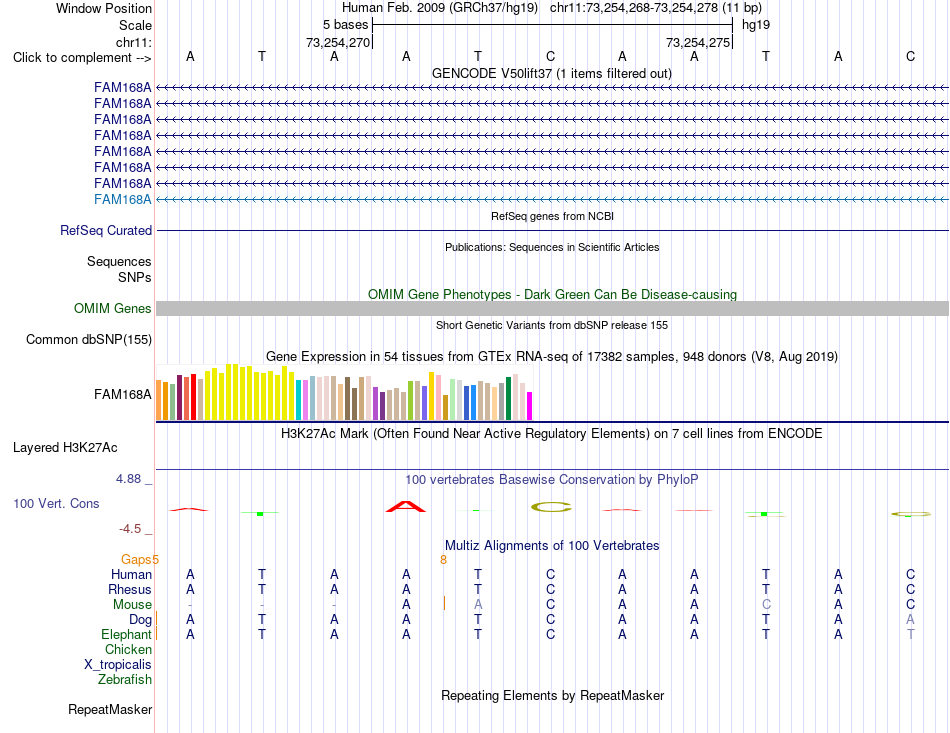Viewport: 950px width, 733px height.
Task: Open the RefSeq Curated track label
Action: point(106,230)
